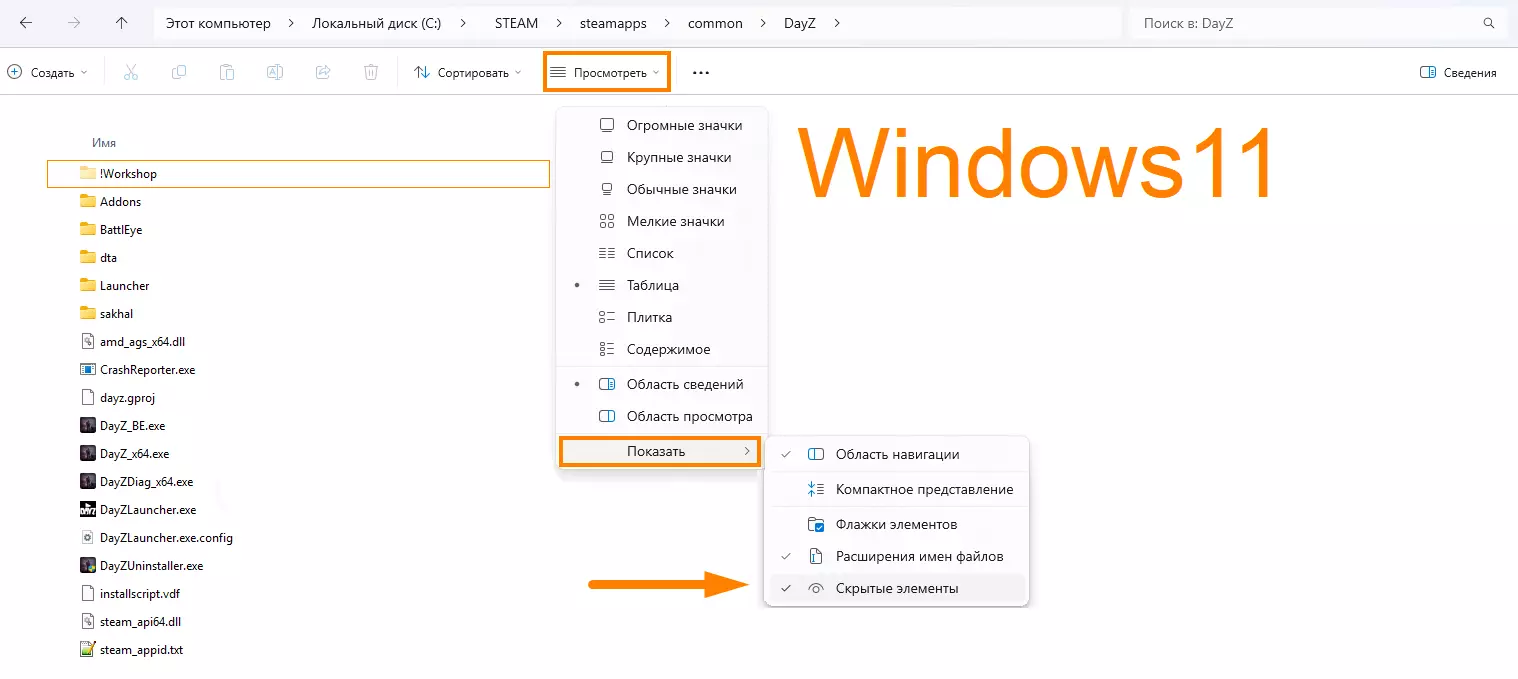This screenshot has height=679, width=1518.
Task: Toggle Флажки элементов option
Action: pyautogui.click(x=896, y=524)
